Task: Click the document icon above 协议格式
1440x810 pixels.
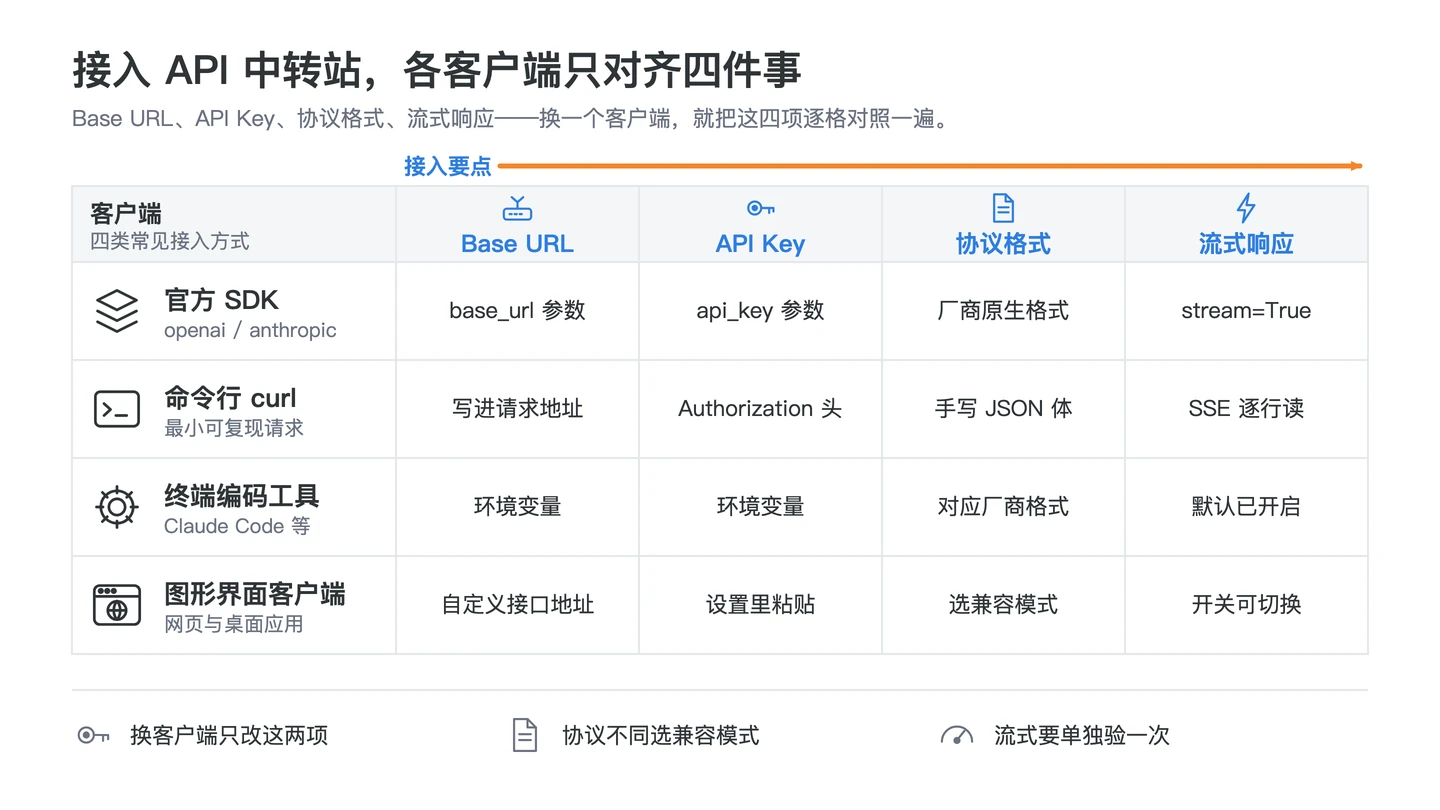Action: point(1003,208)
